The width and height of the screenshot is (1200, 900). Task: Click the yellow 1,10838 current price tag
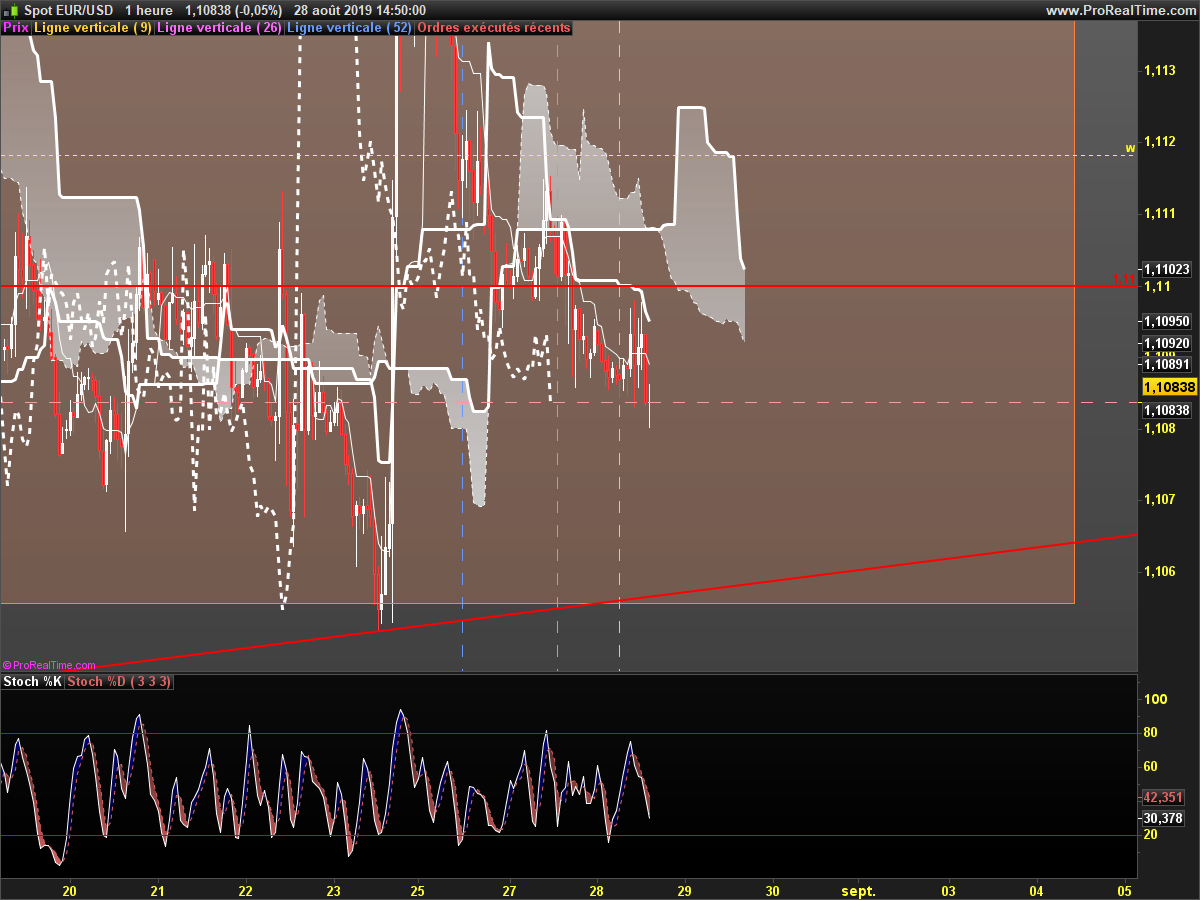[1169, 386]
